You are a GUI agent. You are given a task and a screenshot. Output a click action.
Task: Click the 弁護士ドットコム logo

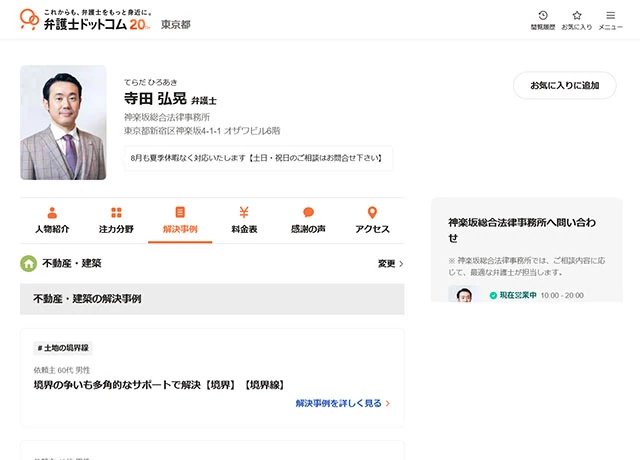(x=85, y=21)
